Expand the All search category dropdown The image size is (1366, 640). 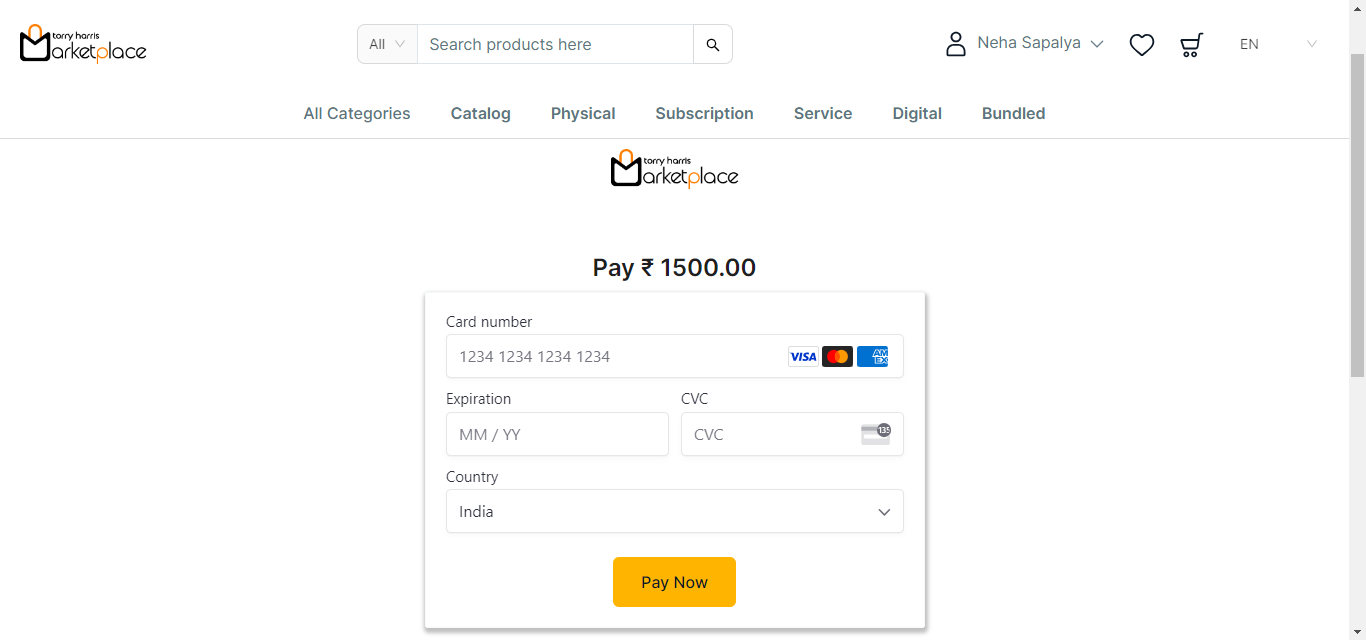point(387,45)
